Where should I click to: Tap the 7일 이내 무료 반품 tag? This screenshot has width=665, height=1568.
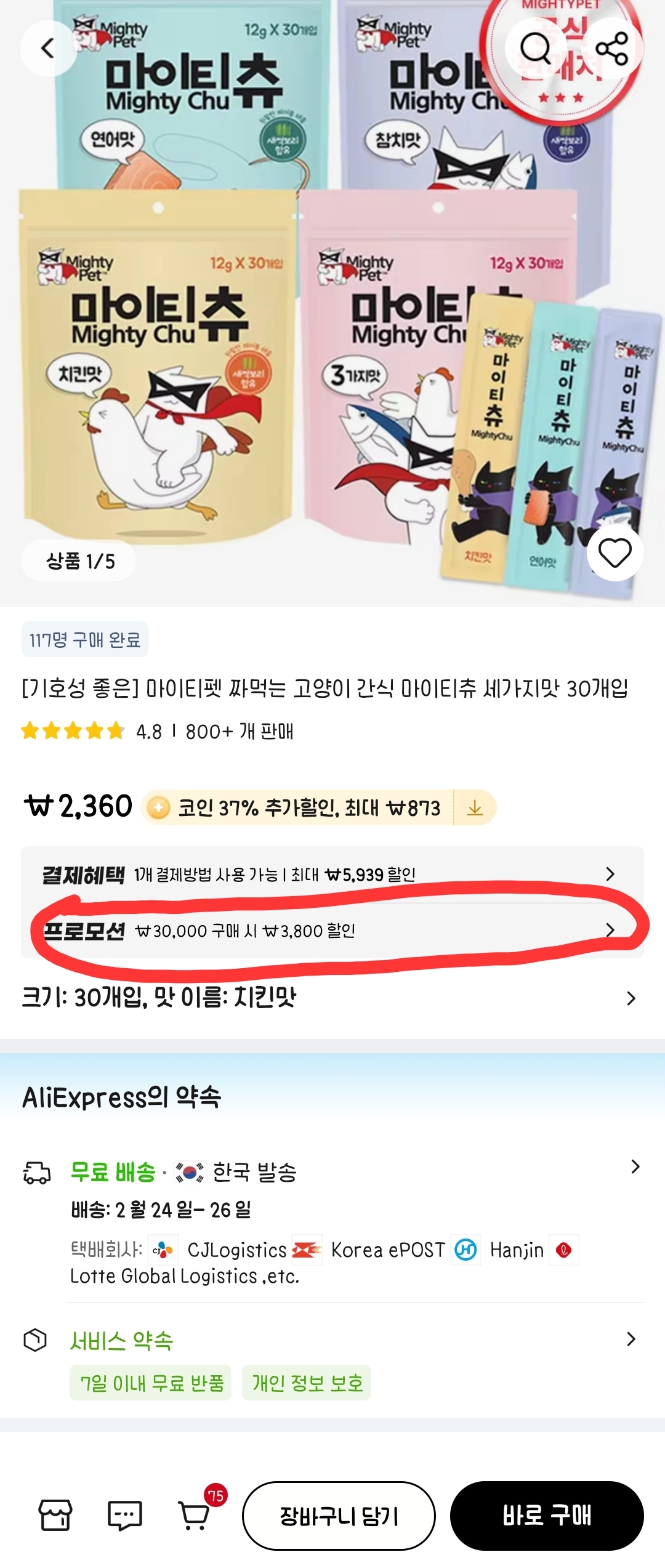point(151,1383)
